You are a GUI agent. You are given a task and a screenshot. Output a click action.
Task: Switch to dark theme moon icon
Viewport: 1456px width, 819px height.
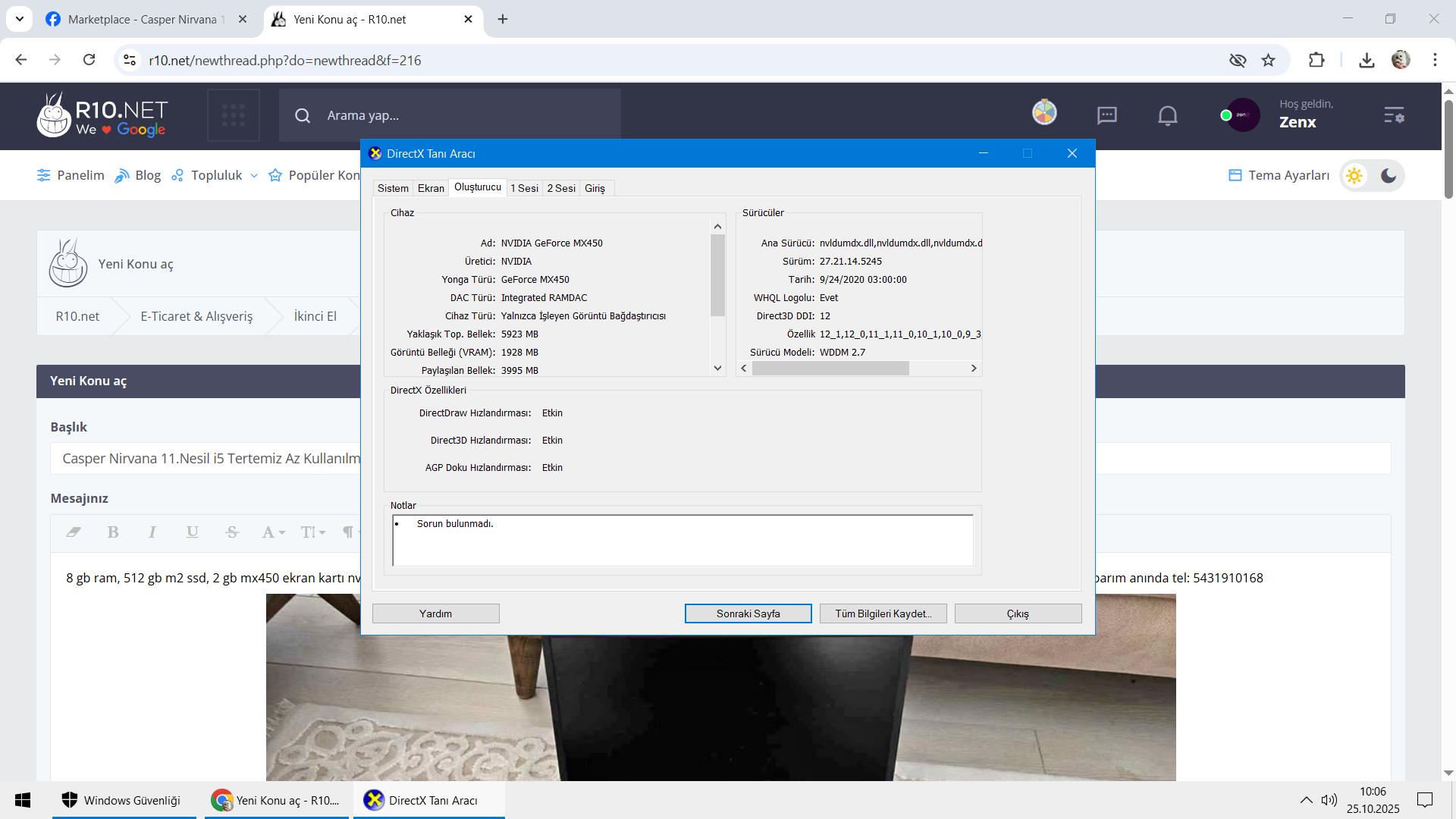(x=1389, y=176)
